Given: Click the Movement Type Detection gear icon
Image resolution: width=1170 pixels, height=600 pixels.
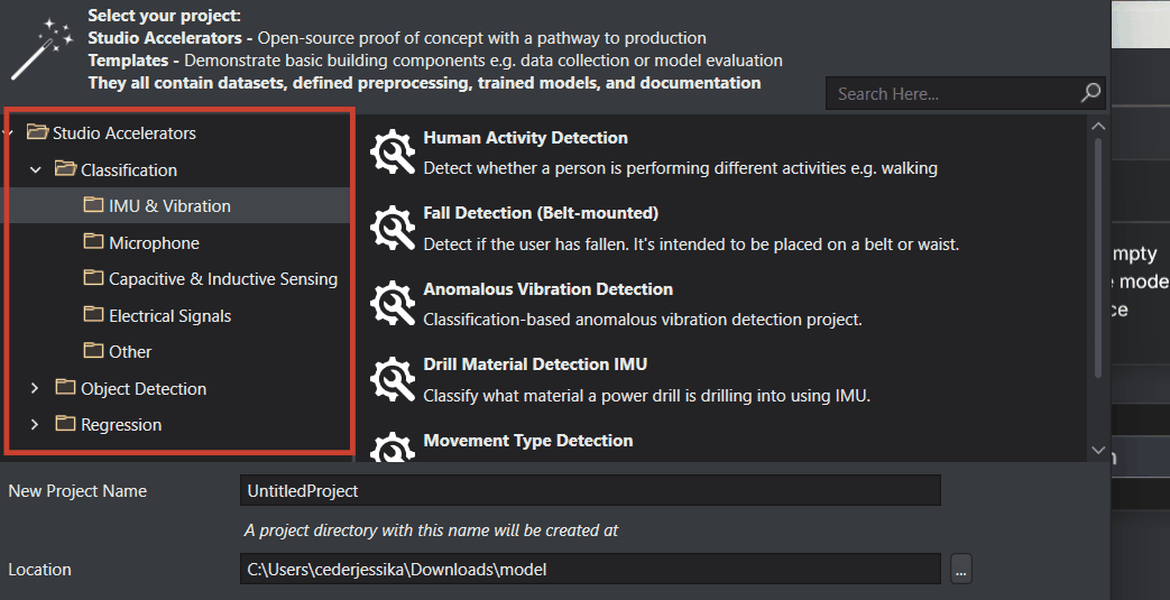Looking at the screenshot, I should [x=392, y=446].
